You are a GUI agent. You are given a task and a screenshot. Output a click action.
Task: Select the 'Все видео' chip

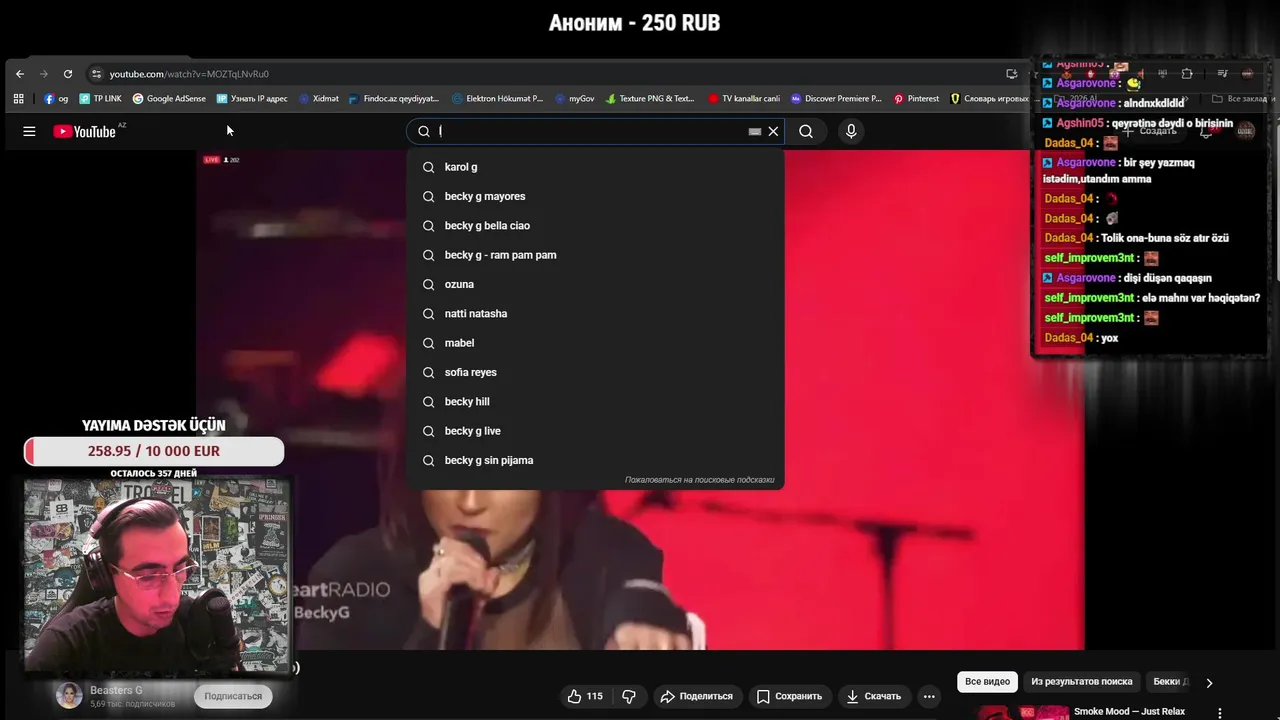click(987, 682)
